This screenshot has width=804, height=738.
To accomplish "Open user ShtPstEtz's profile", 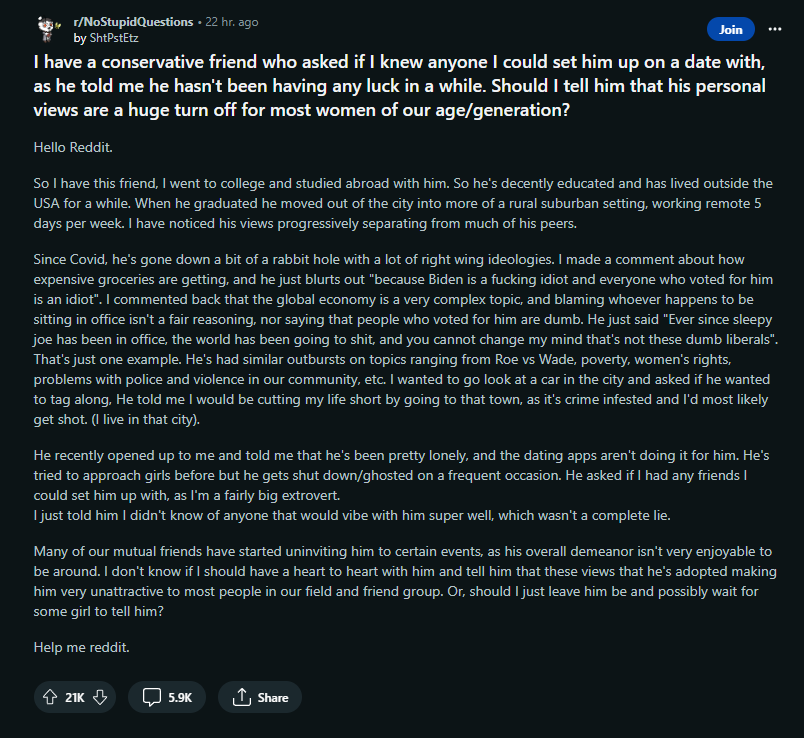I will [x=114, y=38].
